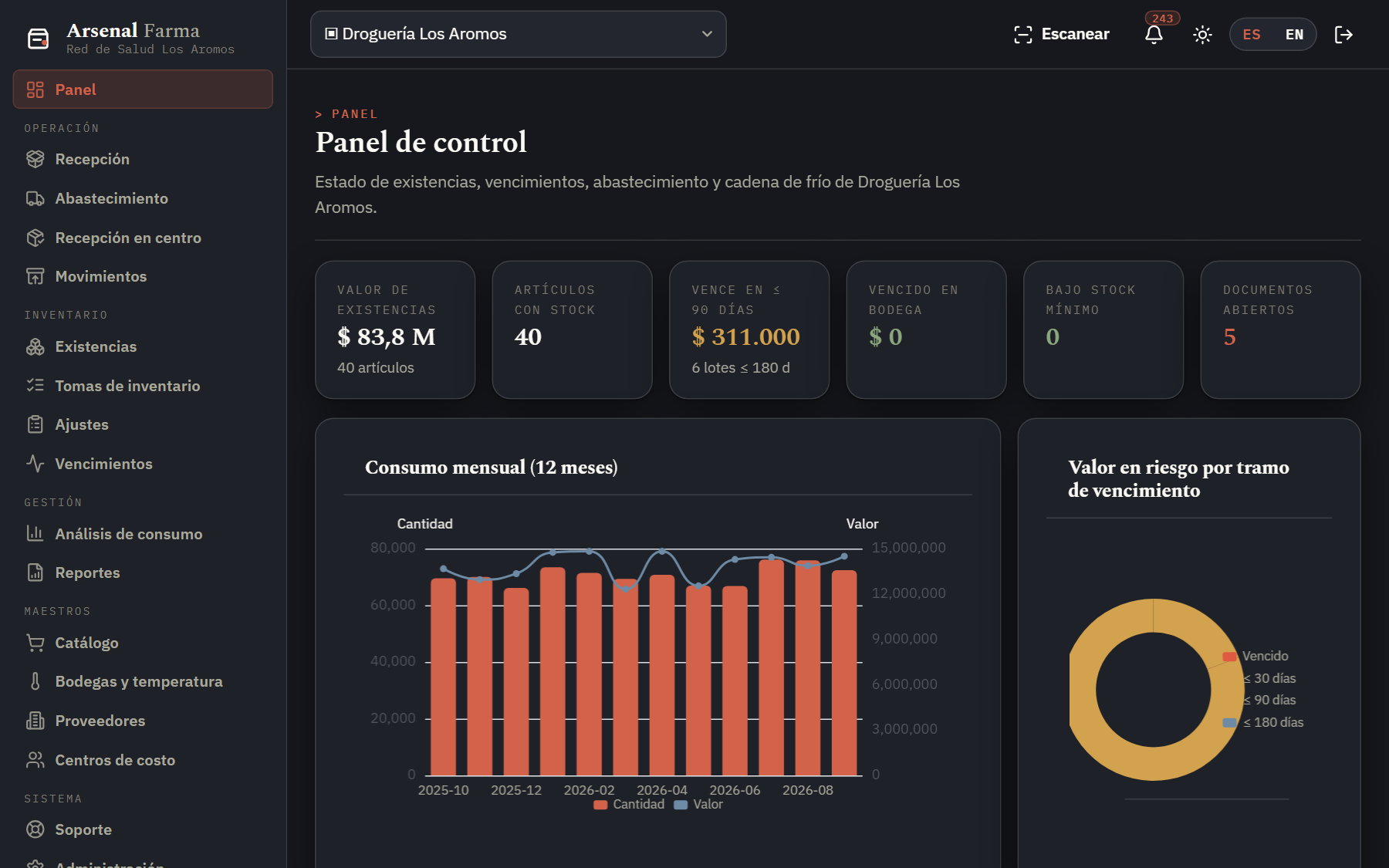1389x868 pixels.
Task: Go to Análisis de consumo
Action: click(143, 534)
